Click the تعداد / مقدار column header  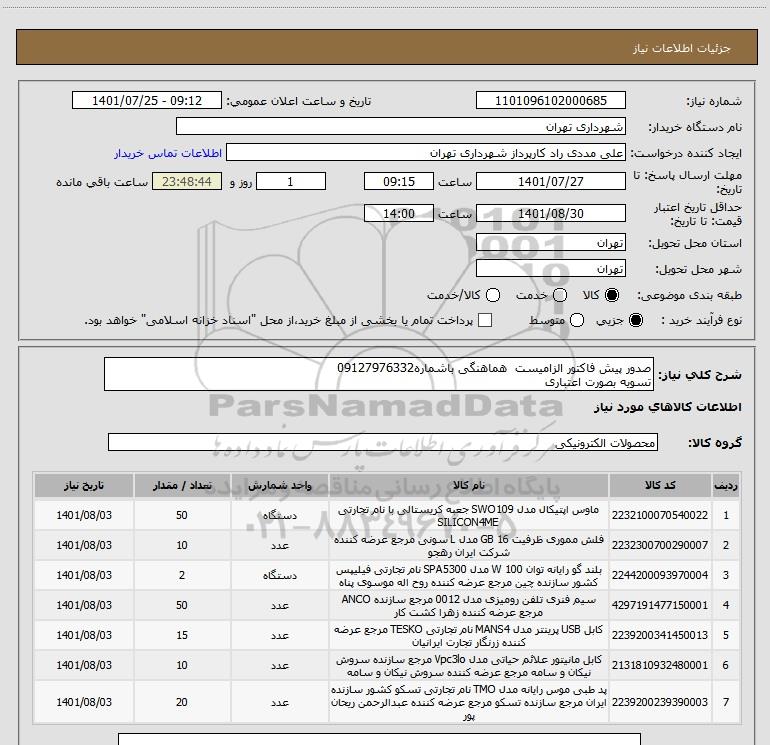point(182,485)
